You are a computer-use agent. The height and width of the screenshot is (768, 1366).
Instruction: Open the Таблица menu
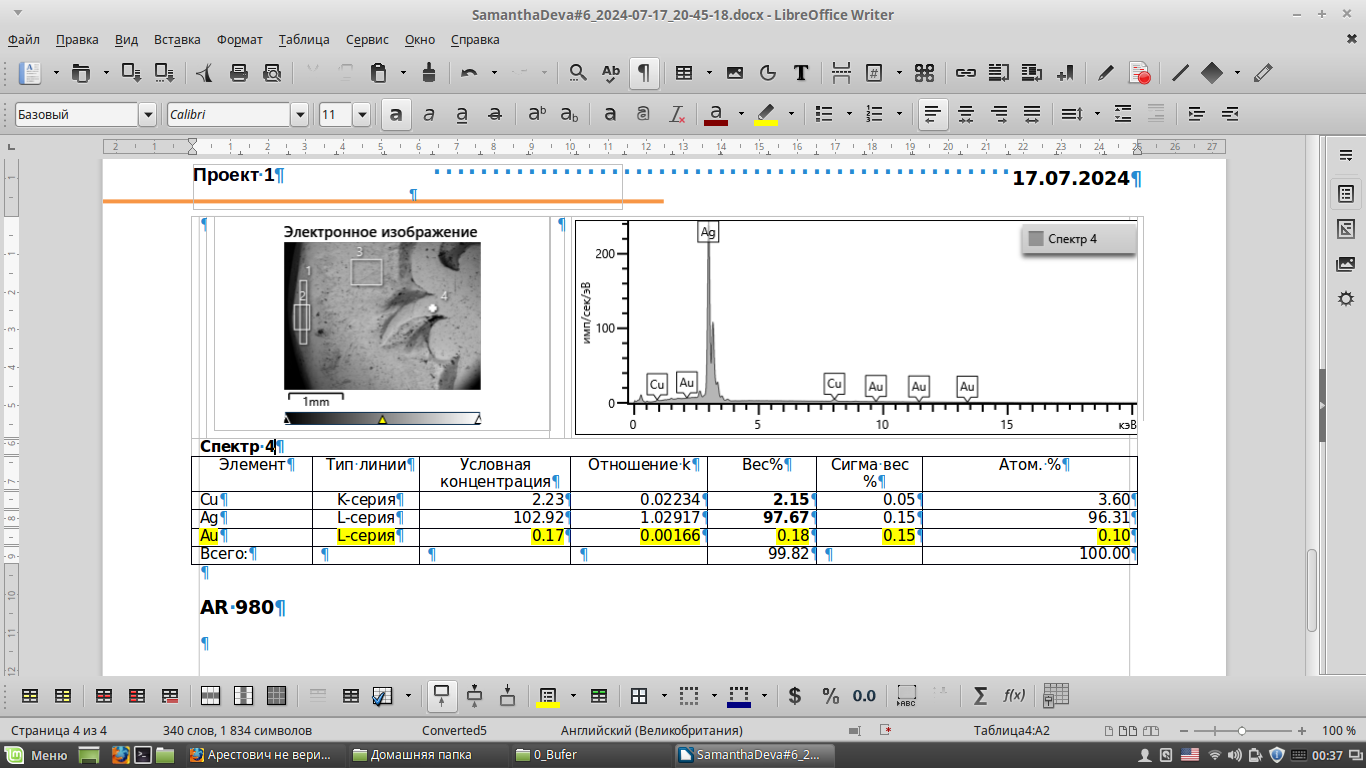pyautogui.click(x=304, y=40)
